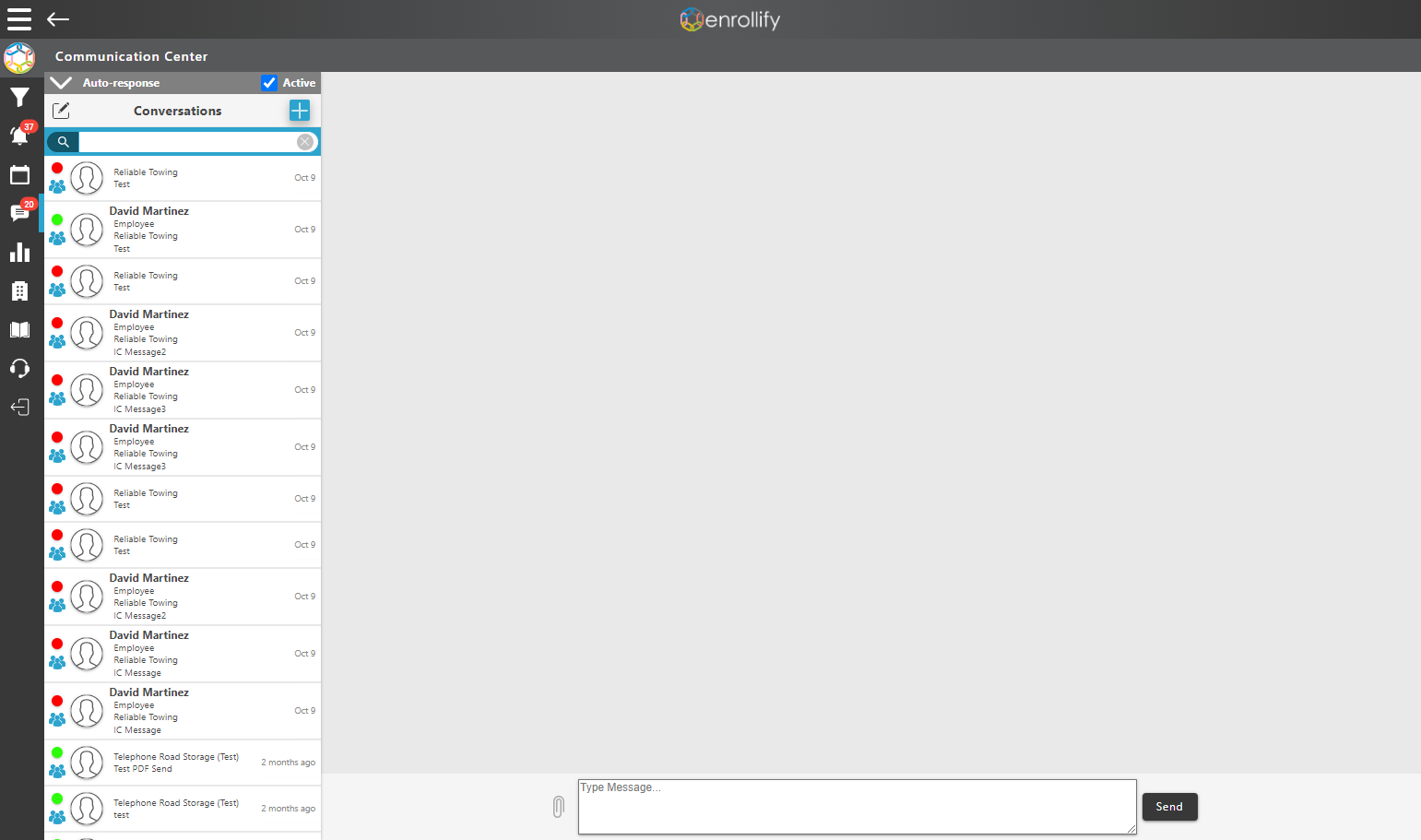Attach a file with the paperclip icon
The width and height of the screenshot is (1421, 840).
[x=558, y=807]
